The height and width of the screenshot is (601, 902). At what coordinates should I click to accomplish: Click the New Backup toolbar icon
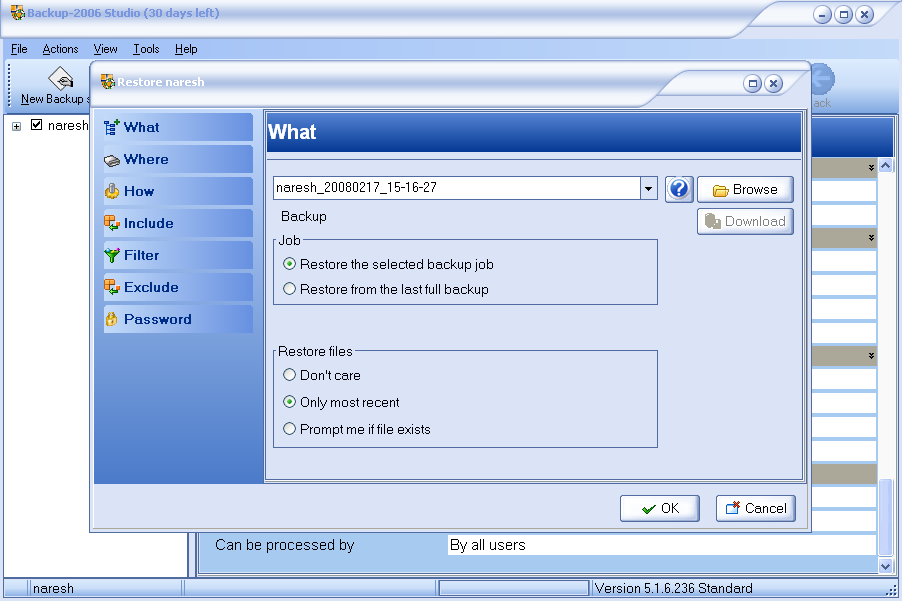(61, 78)
